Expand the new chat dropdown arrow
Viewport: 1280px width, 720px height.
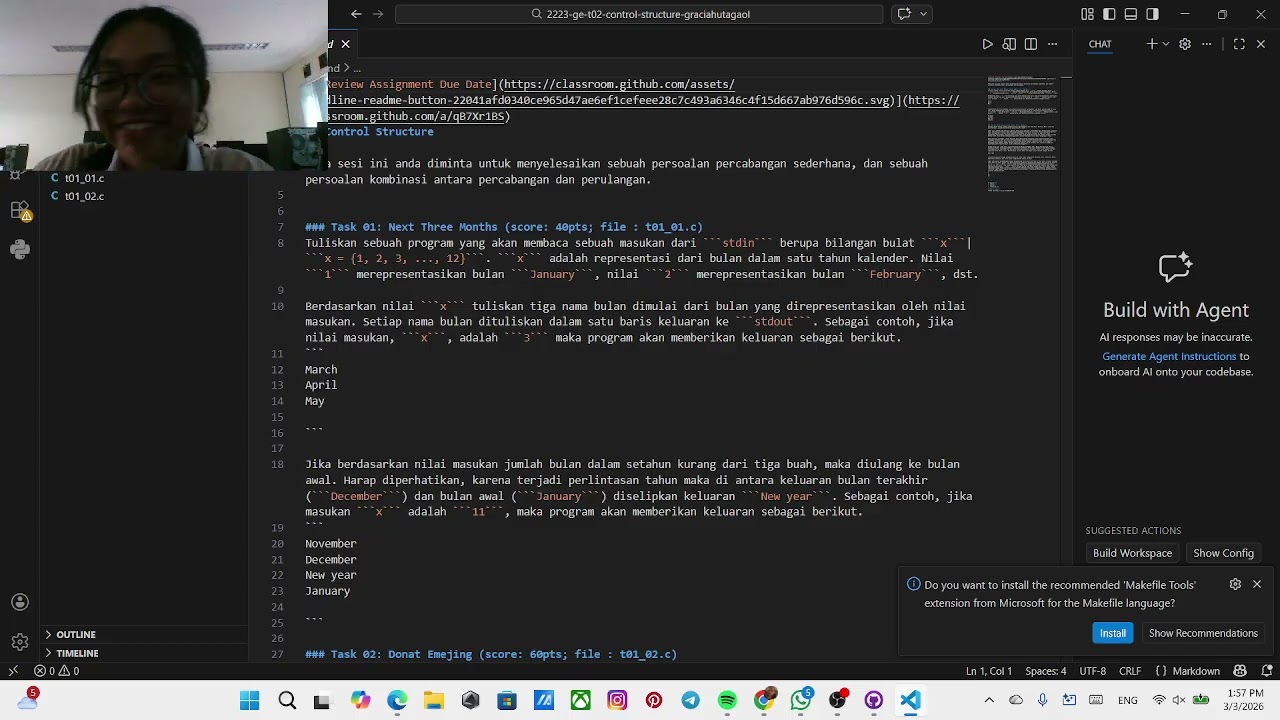point(1165,44)
